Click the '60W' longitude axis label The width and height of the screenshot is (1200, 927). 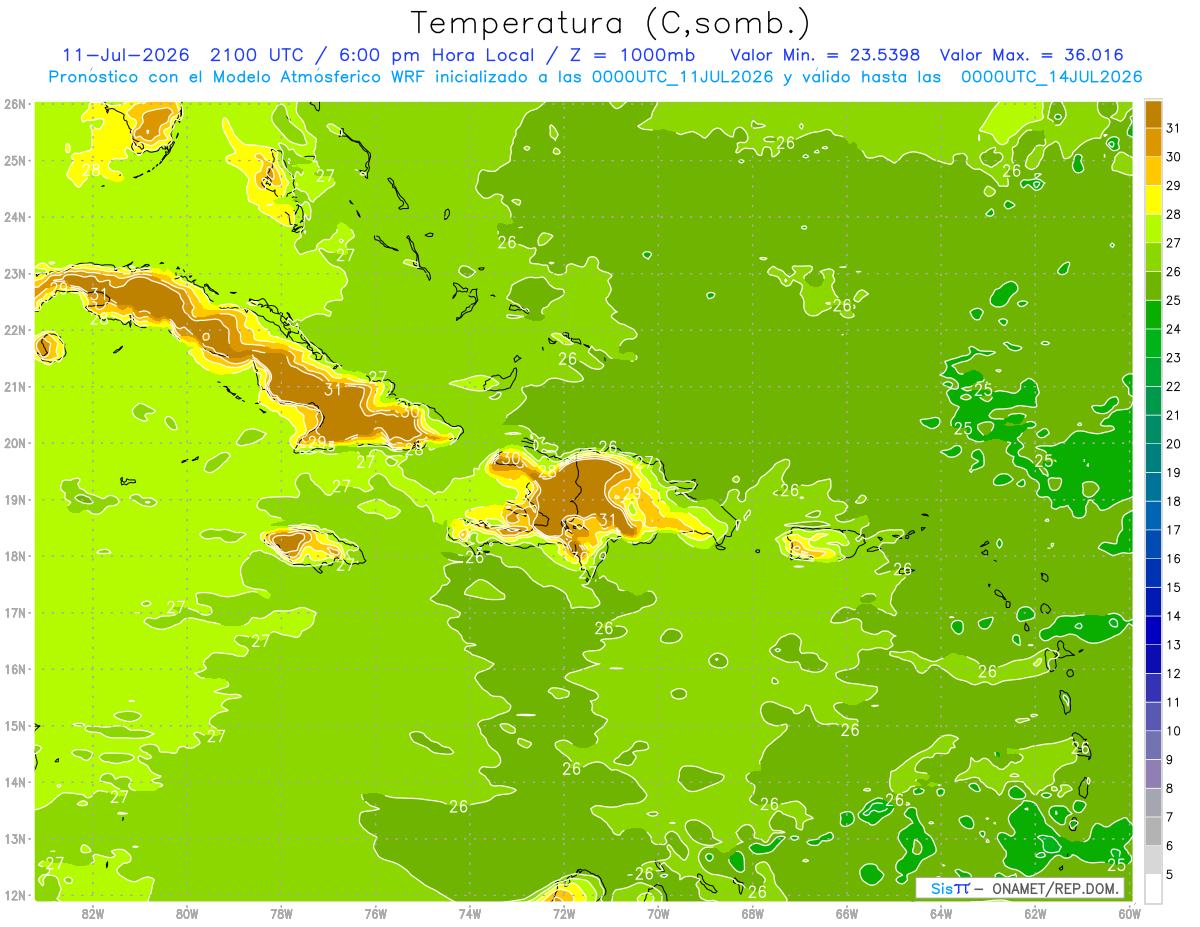coord(1130,913)
